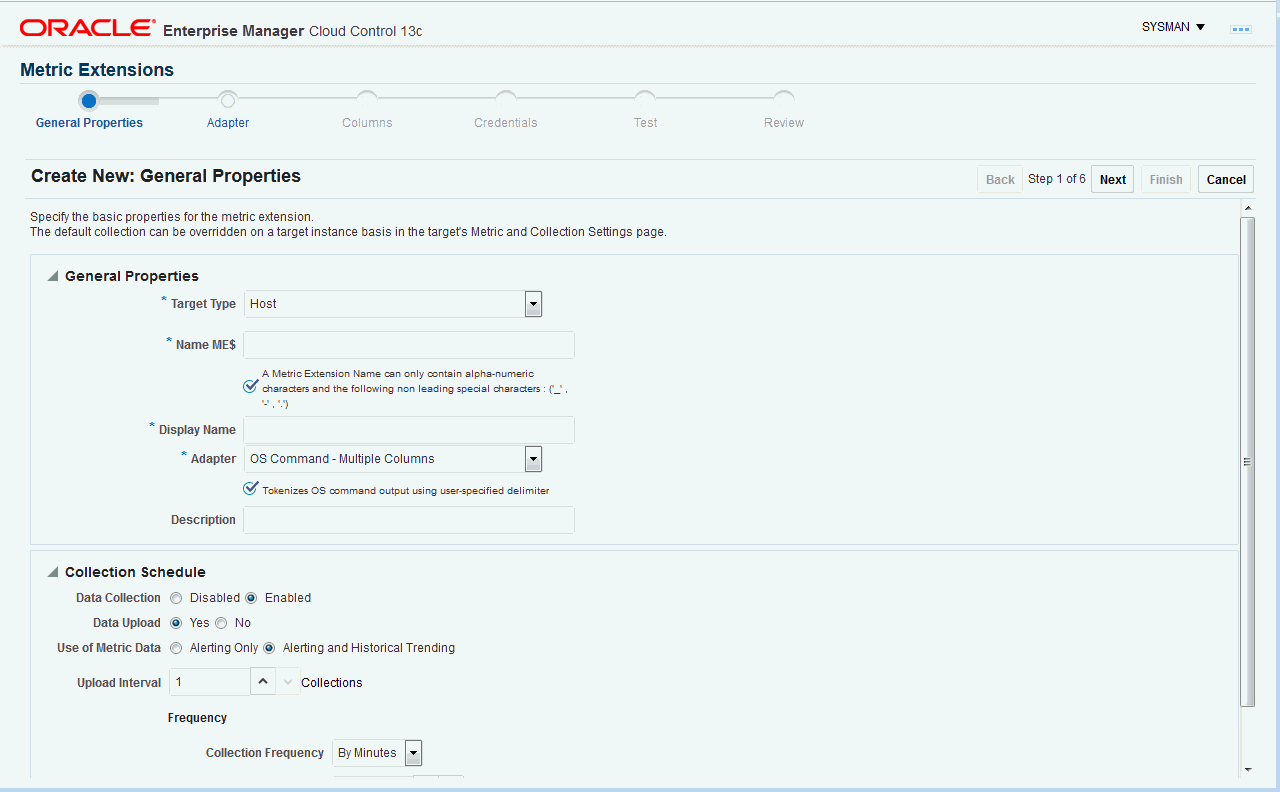The image size is (1280, 792).
Task: Click the Back button
Action: point(1000,180)
